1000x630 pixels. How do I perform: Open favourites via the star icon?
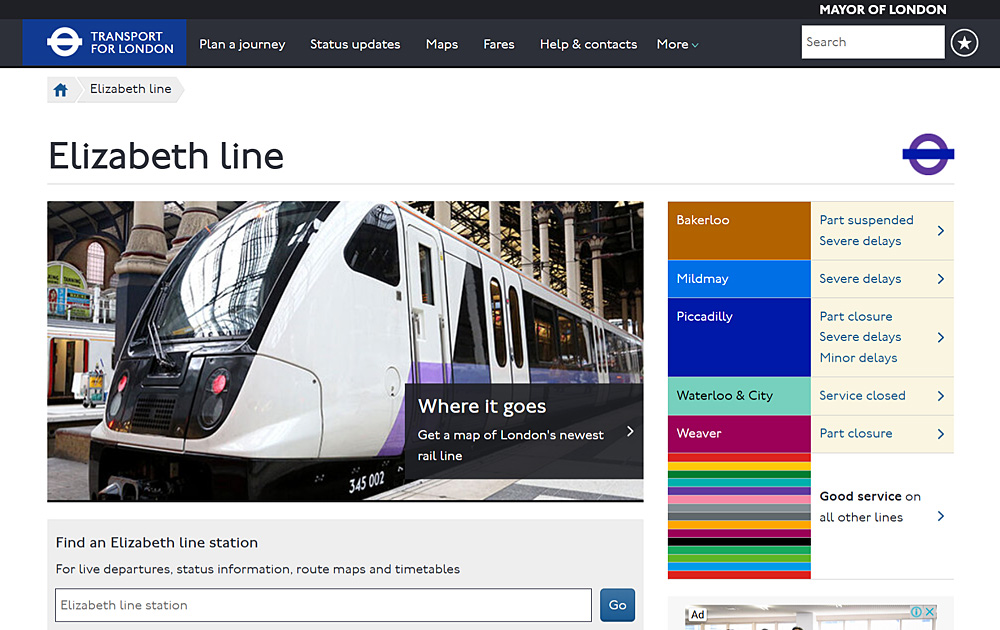point(964,43)
